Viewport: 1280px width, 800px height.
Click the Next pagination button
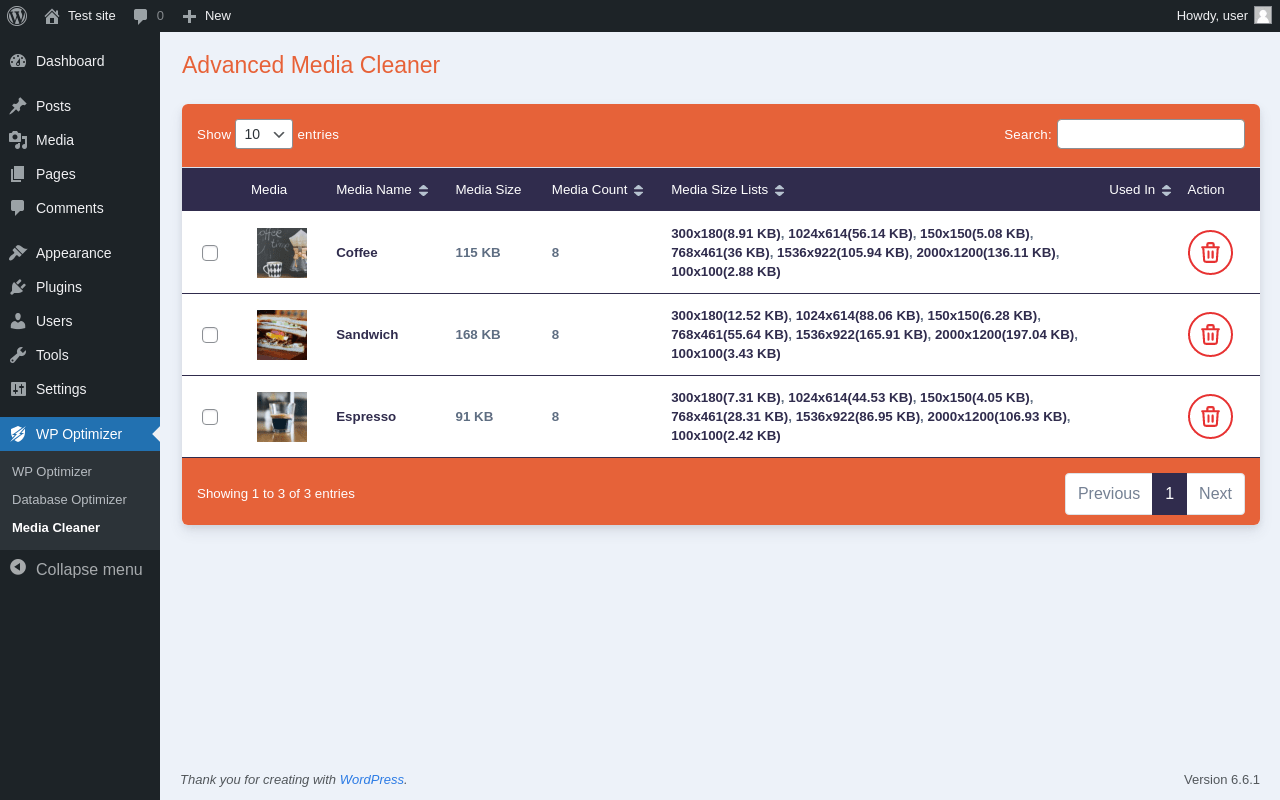click(x=1215, y=494)
